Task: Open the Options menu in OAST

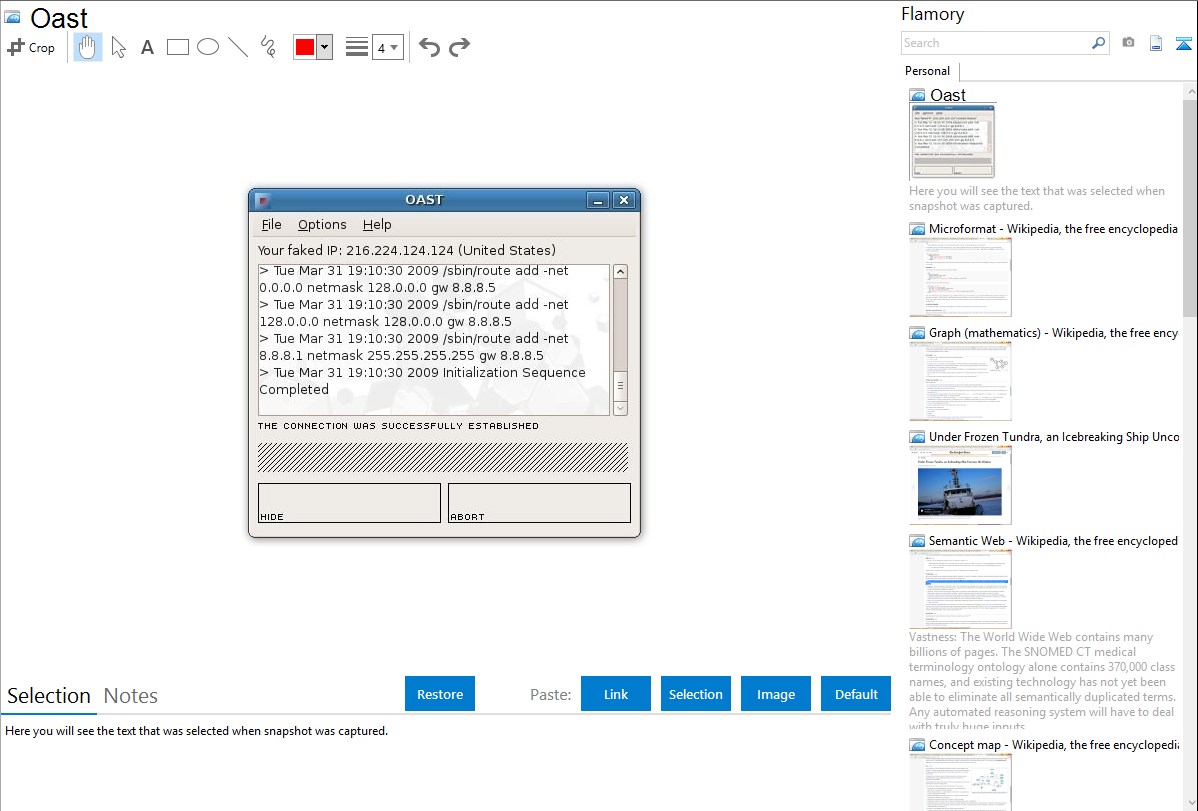Action: [x=322, y=224]
